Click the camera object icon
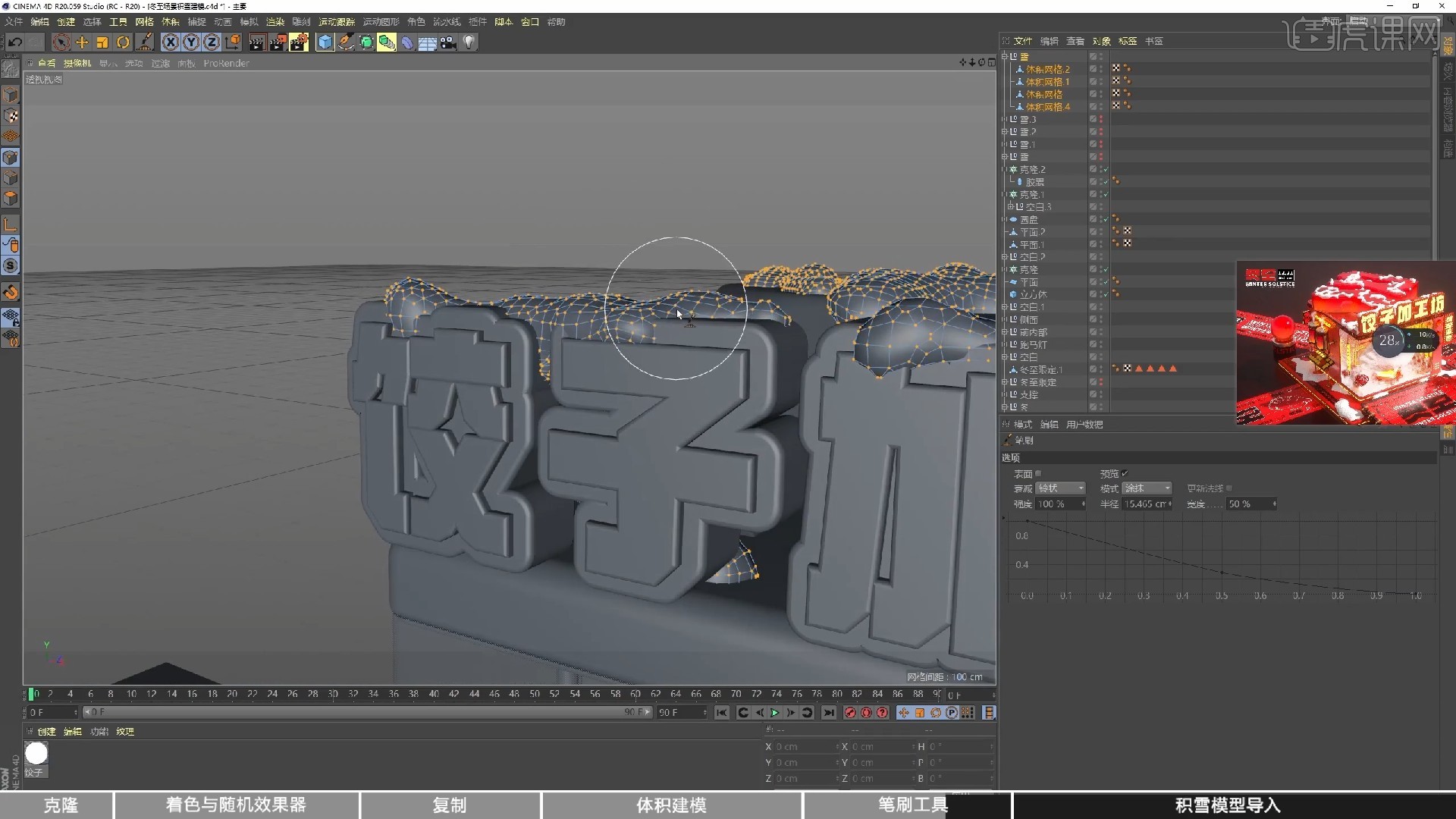Image resolution: width=1456 pixels, height=819 pixels. (x=448, y=42)
